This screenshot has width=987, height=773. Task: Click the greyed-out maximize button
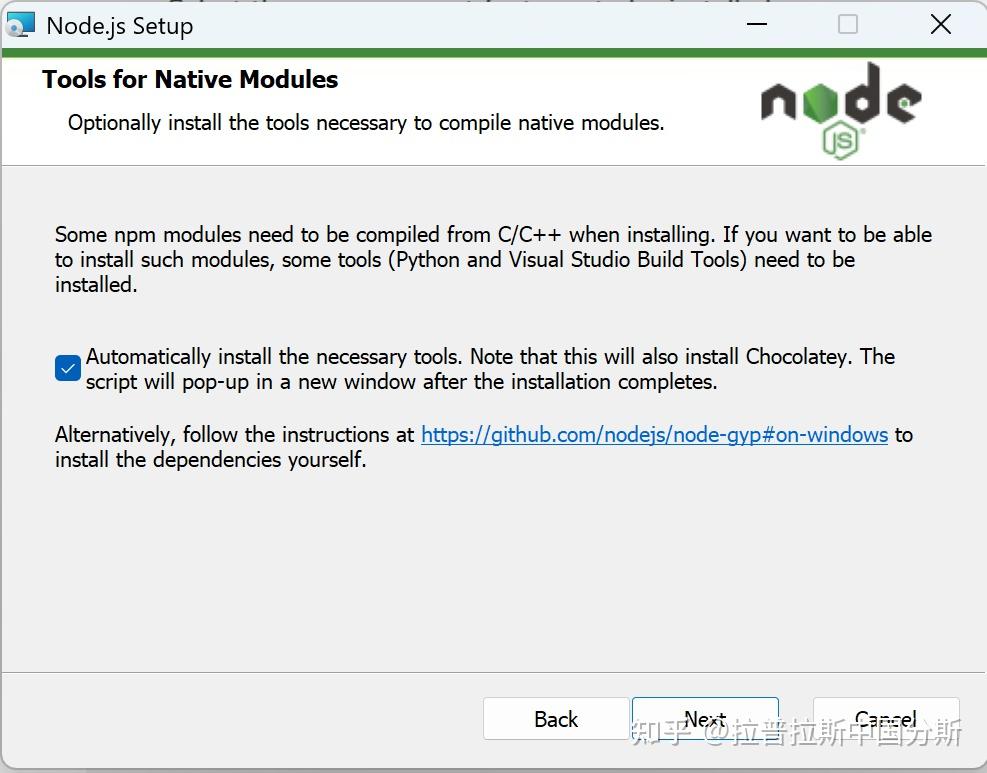(x=848, y=25)
